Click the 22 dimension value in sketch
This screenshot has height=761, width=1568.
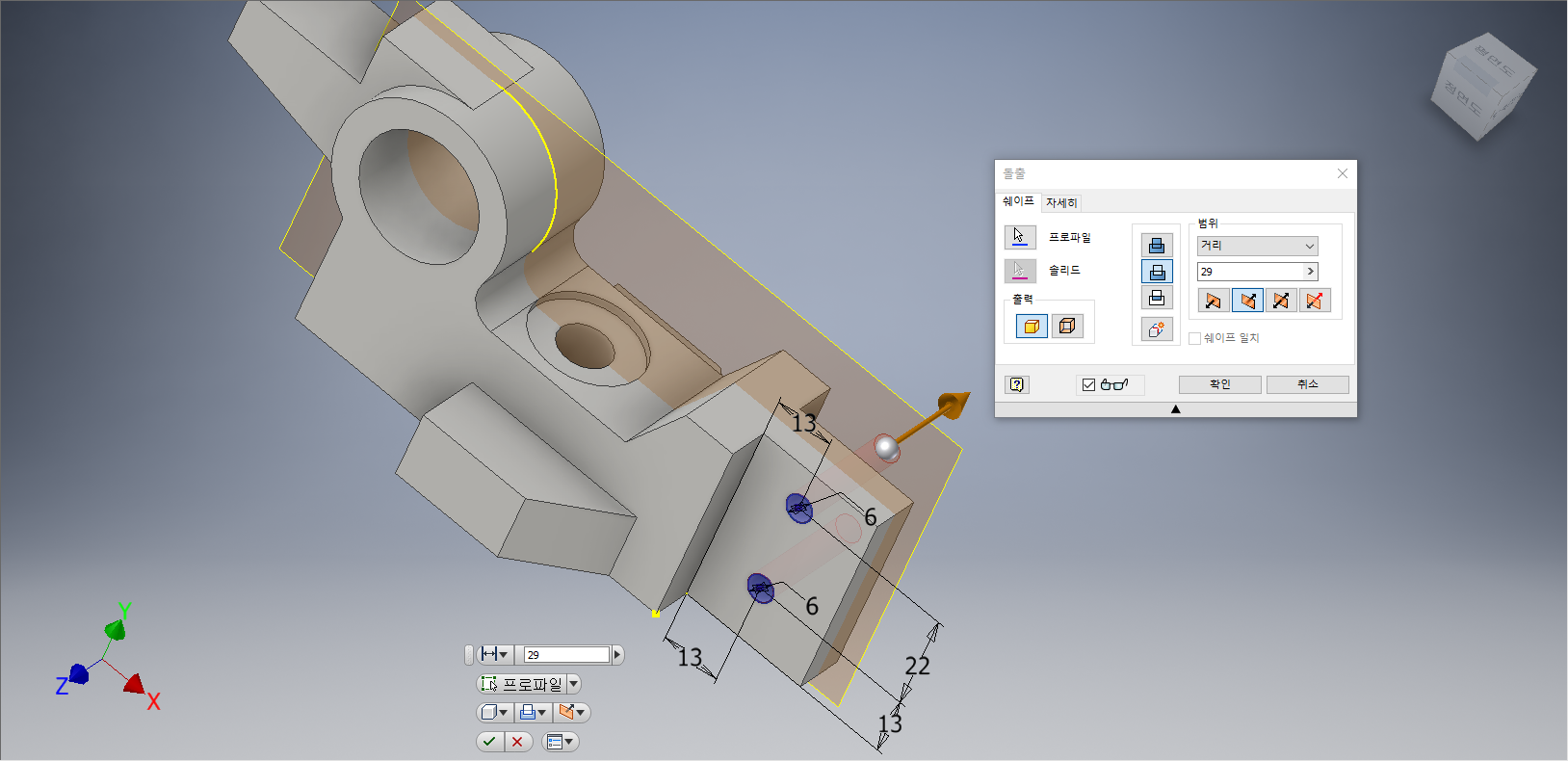tap(917, 666)
